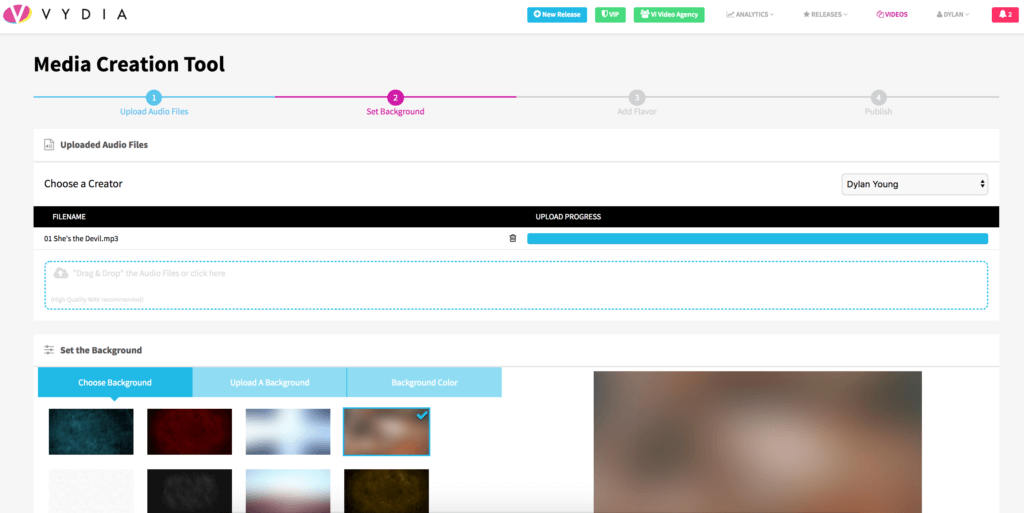Viewport: 1024px width, 513px height.
Task: Click the upload progress bar
Action: point(758,238)
